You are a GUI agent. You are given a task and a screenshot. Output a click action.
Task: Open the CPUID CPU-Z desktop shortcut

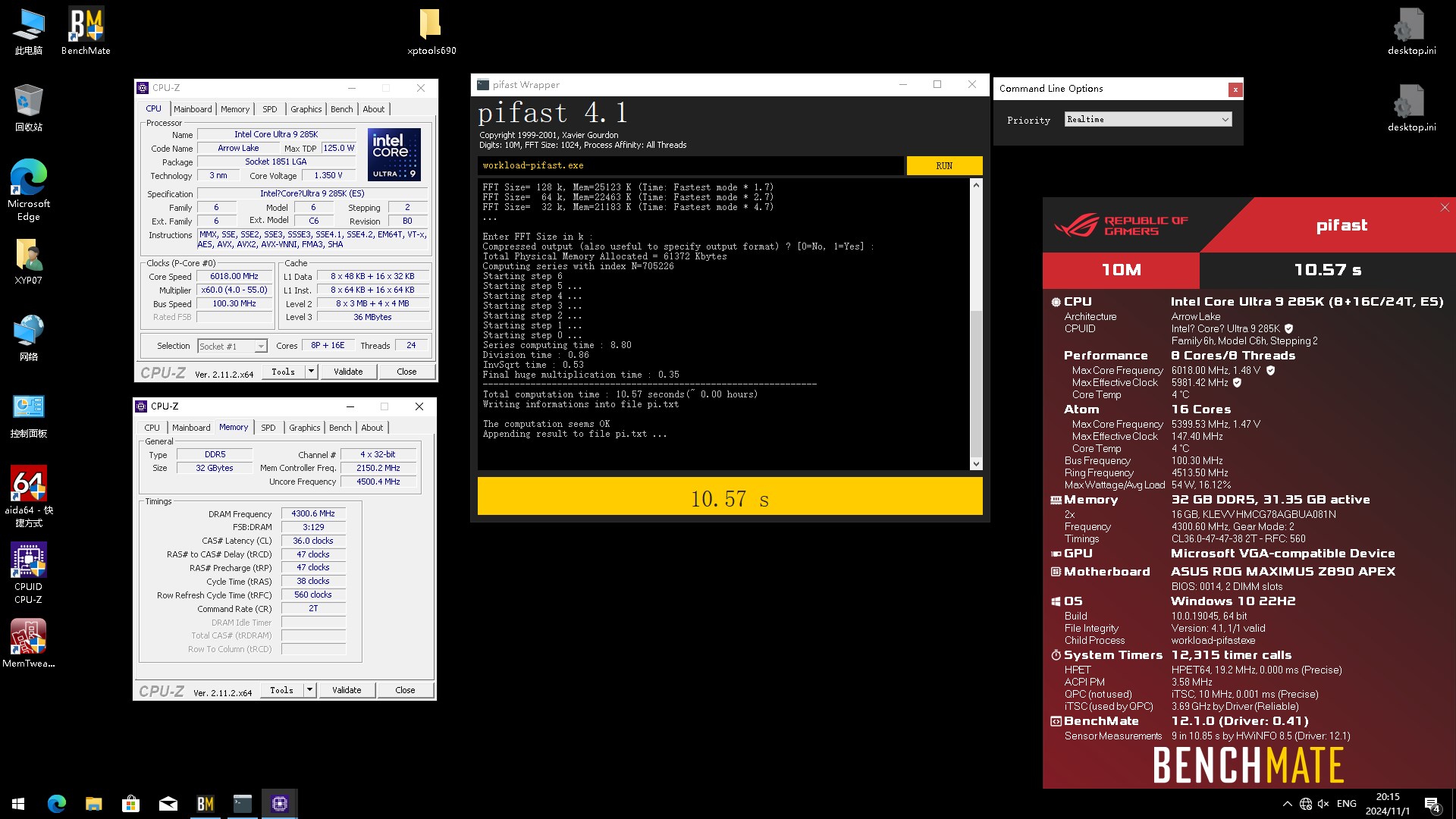[x=29, y=573]
